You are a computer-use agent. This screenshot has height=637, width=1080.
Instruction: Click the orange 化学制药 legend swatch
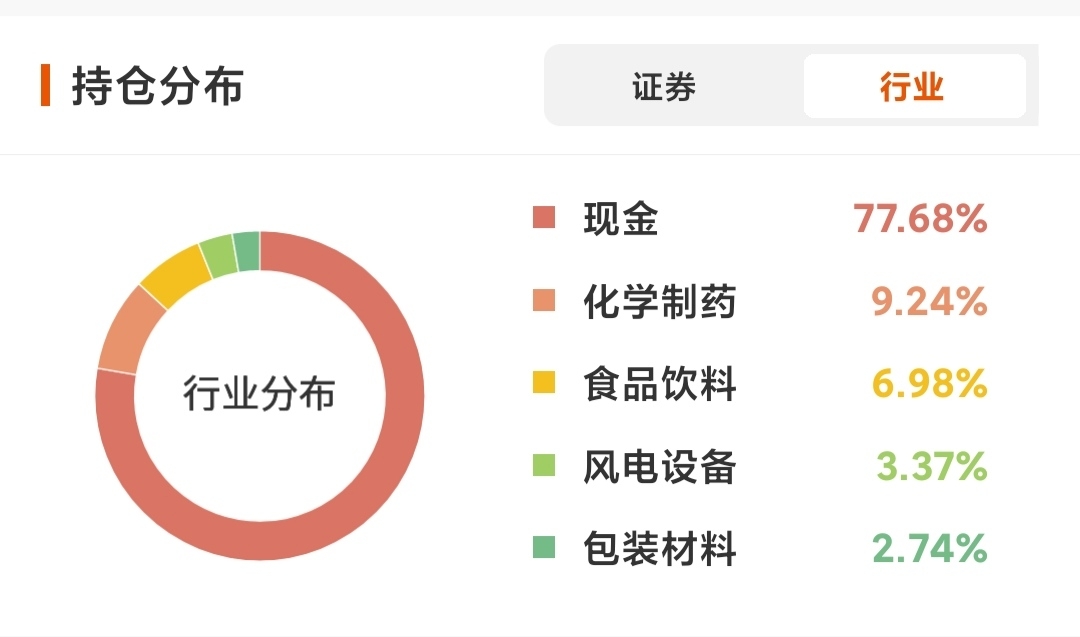pos(543,300)
